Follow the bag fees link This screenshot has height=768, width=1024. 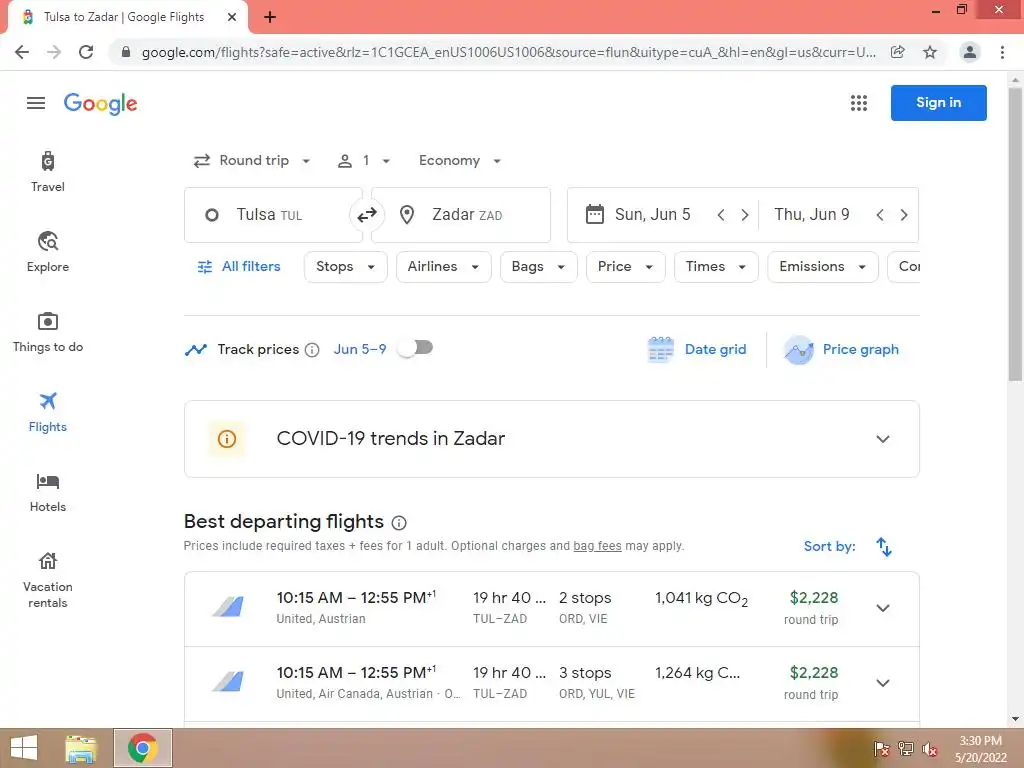click(x=597, y=546)
